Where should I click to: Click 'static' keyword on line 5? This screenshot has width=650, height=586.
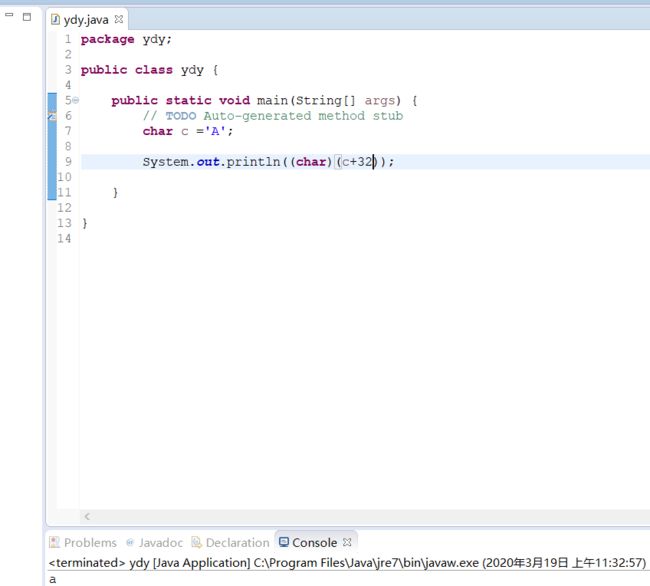tap(188, 100)
